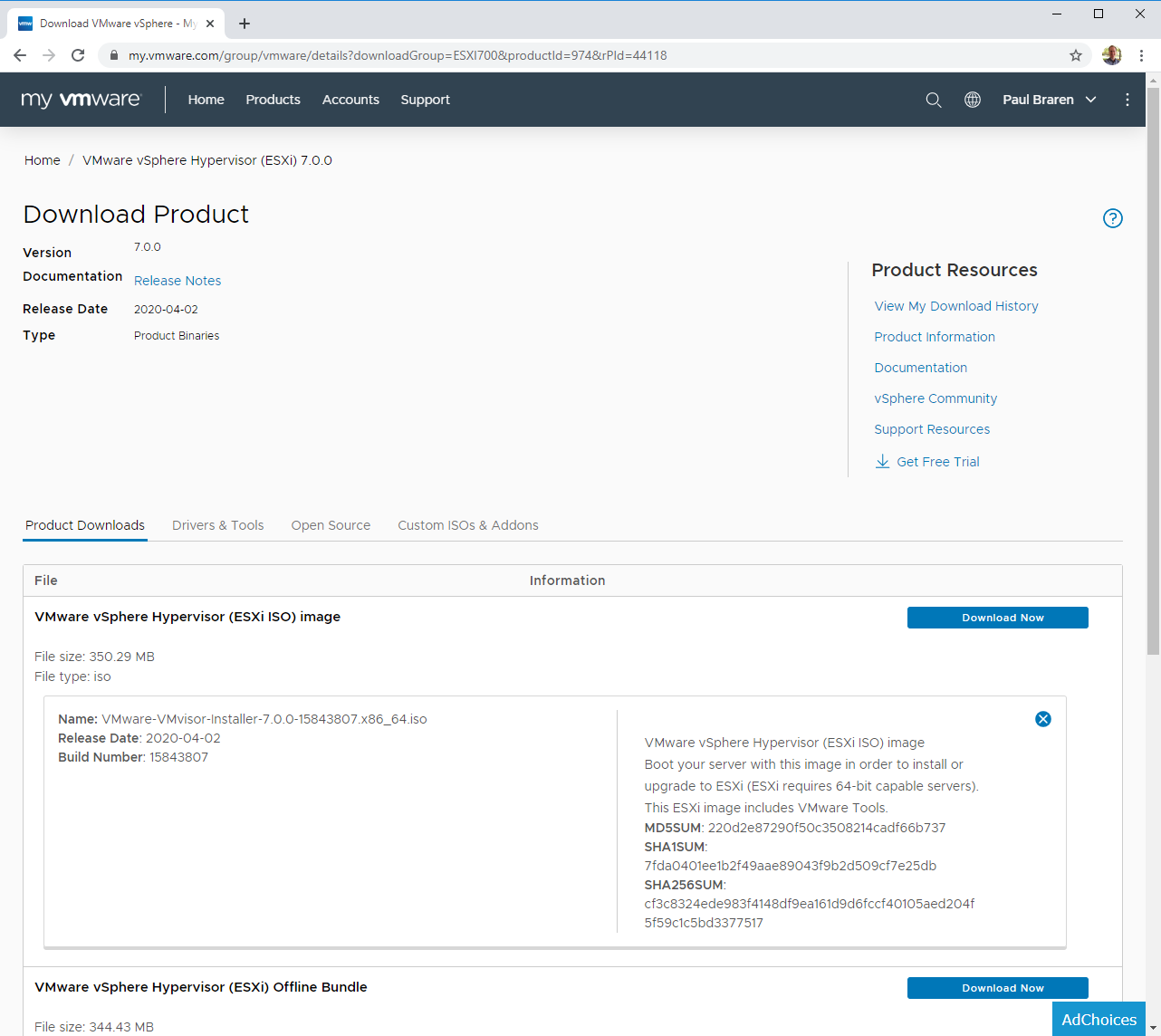Open the Support menu
Viewport: 1161px width, 1036px height.
tap(426, 100)
